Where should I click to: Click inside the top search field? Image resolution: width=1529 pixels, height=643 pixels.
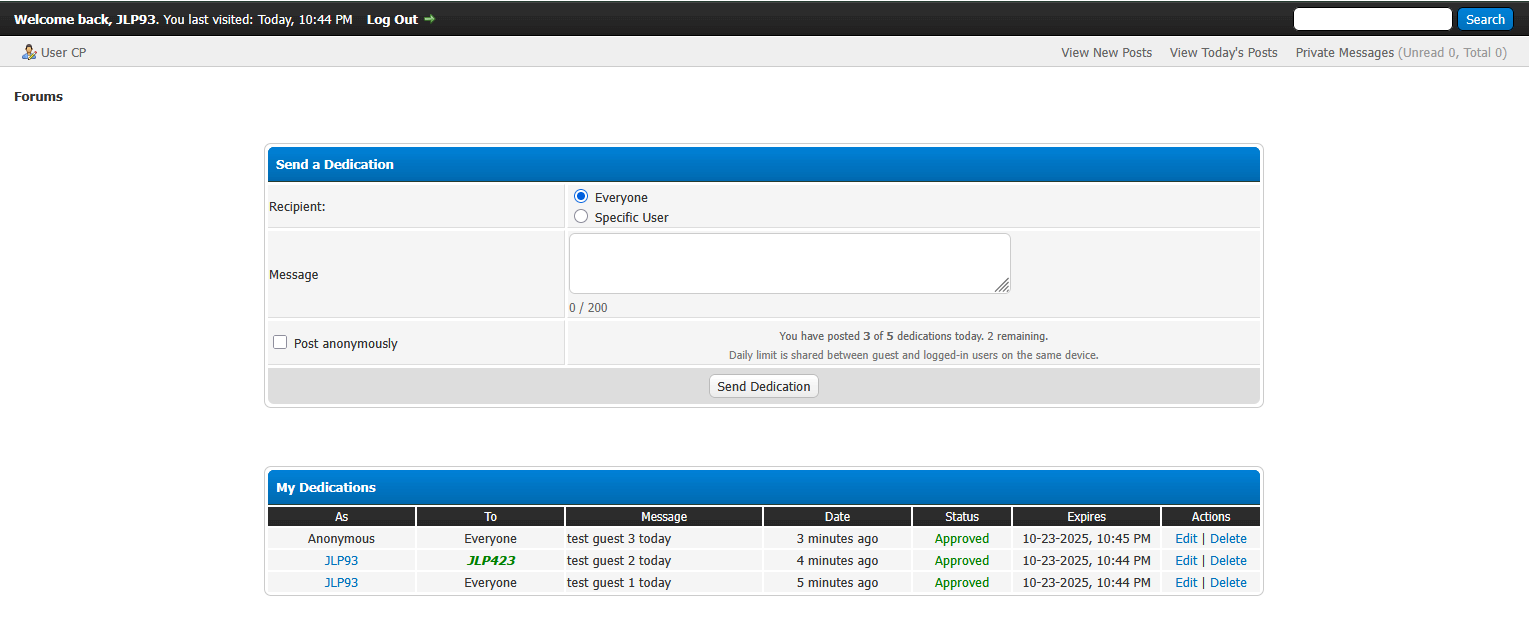(x=1372, y=19)
